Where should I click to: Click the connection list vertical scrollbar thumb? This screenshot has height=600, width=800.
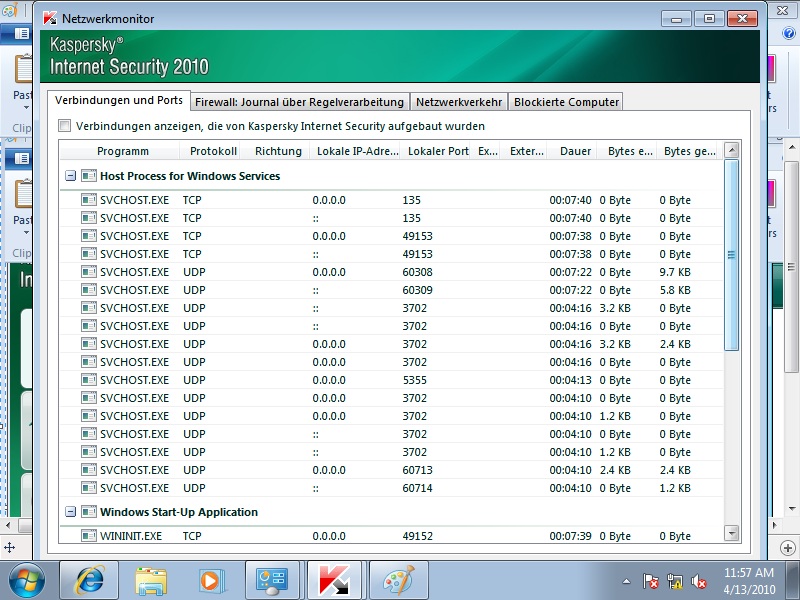click(x=732, y=255)
